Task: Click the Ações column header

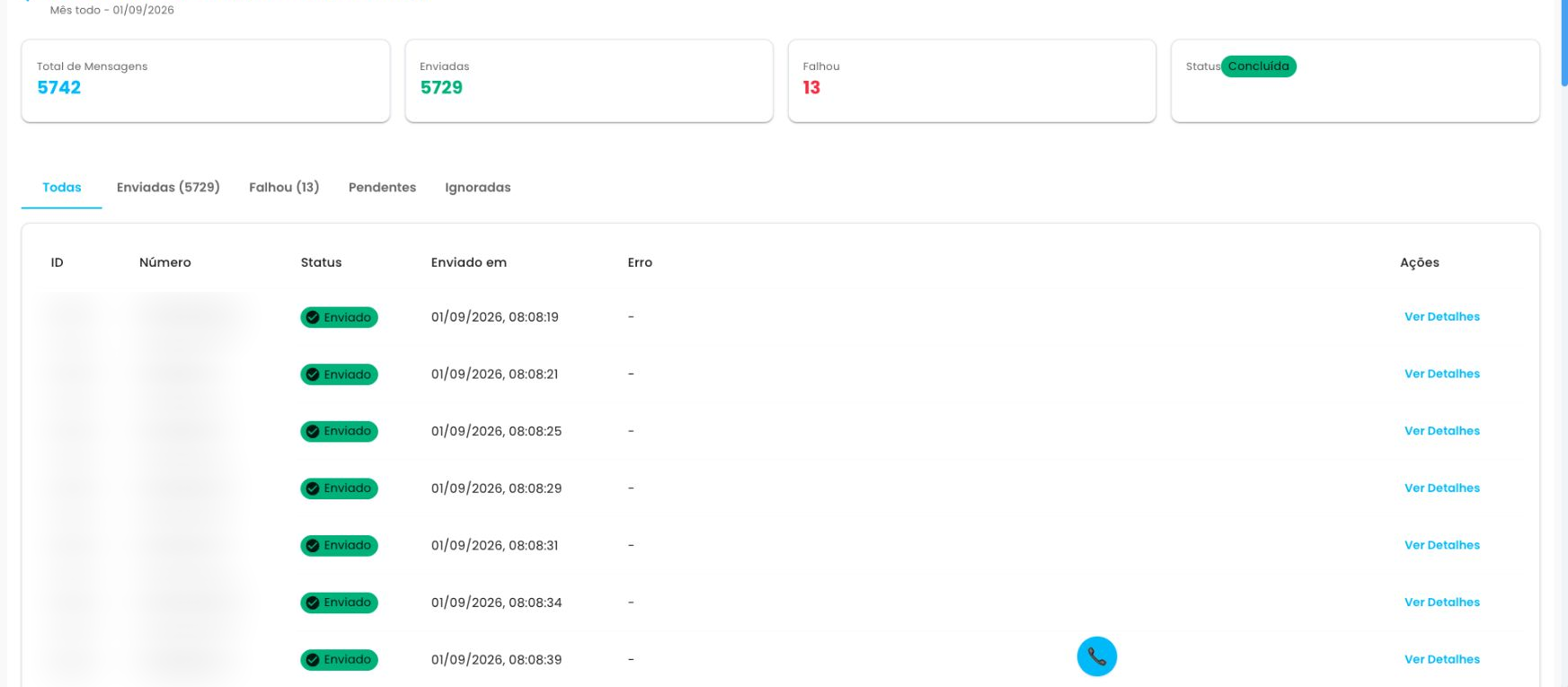Action: 1420,262
